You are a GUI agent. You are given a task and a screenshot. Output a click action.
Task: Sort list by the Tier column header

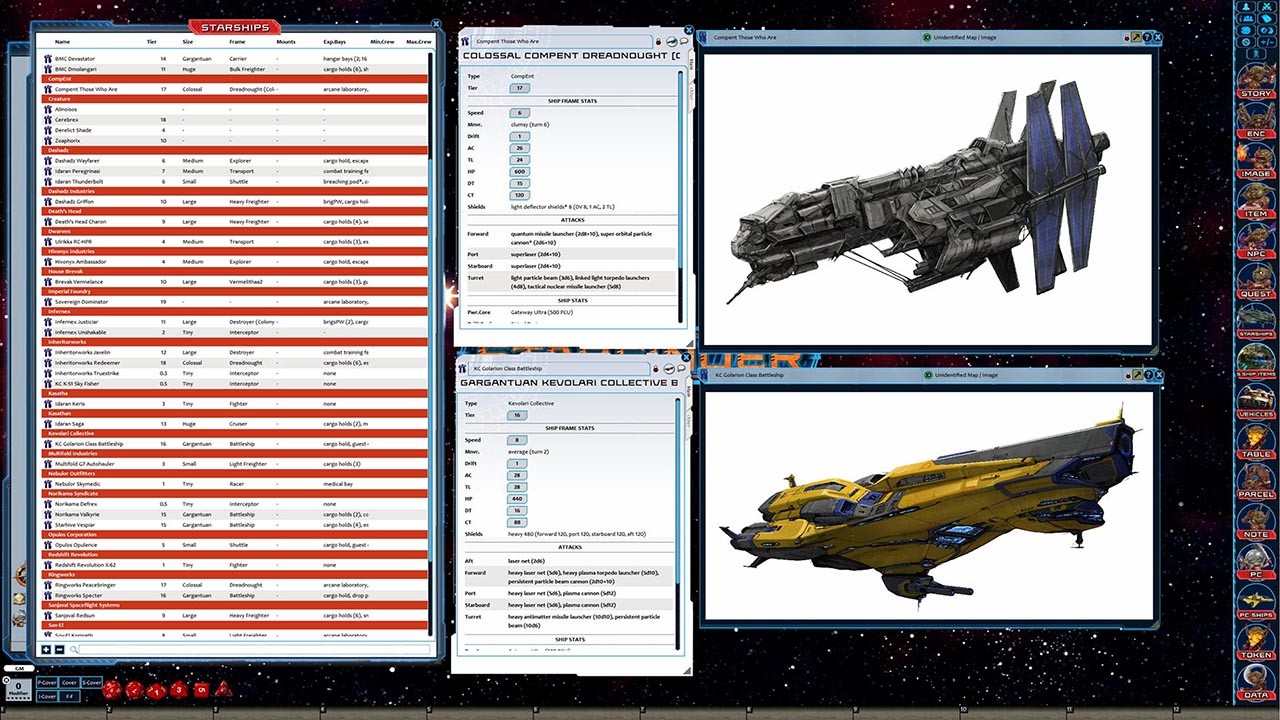point(152,42)
